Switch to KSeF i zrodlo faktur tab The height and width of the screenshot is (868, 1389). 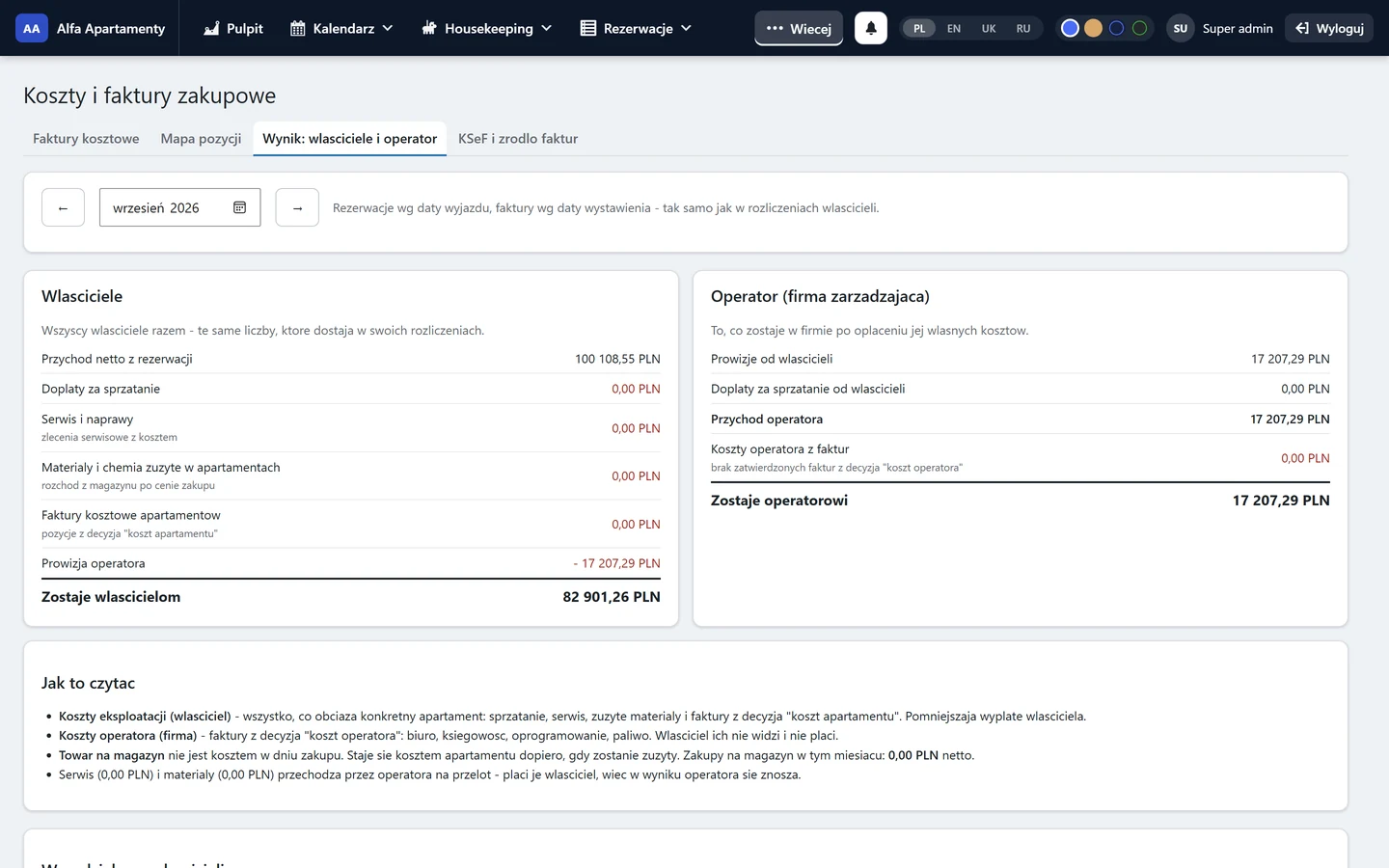coord(518,139)
